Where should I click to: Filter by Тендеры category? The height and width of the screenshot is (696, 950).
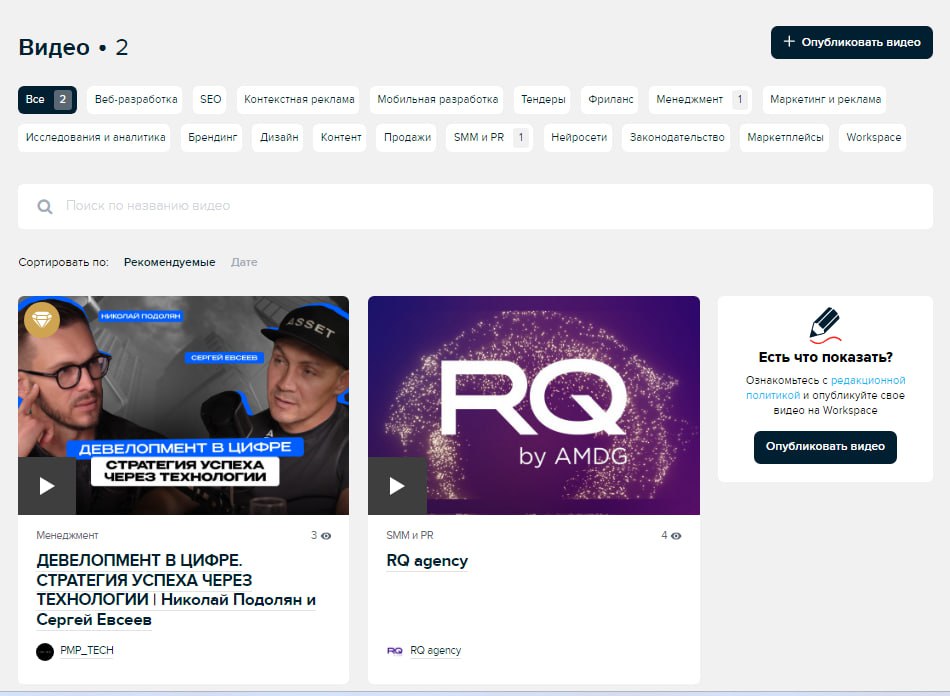tap(543, 99)
